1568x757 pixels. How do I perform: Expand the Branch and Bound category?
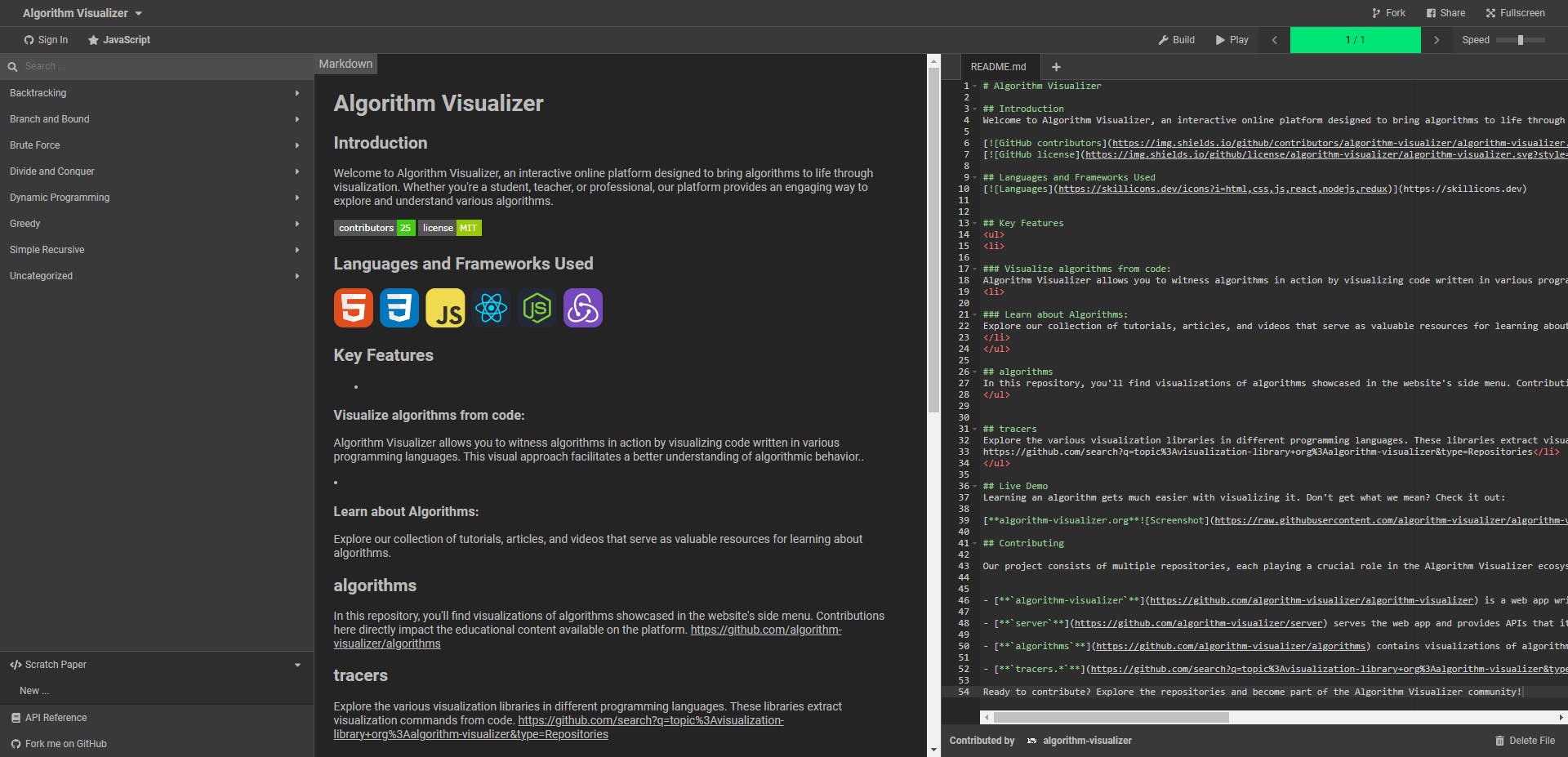pos(157,119)
